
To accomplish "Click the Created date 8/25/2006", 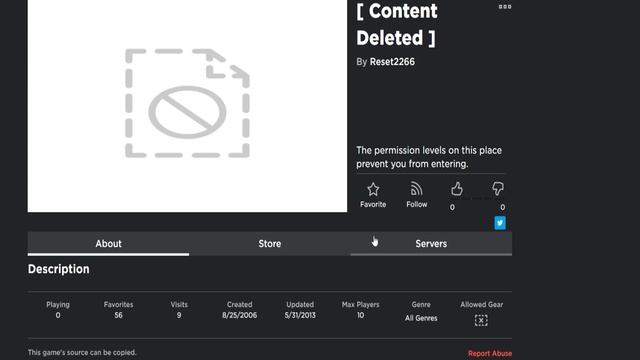I will tap(240, 315).
